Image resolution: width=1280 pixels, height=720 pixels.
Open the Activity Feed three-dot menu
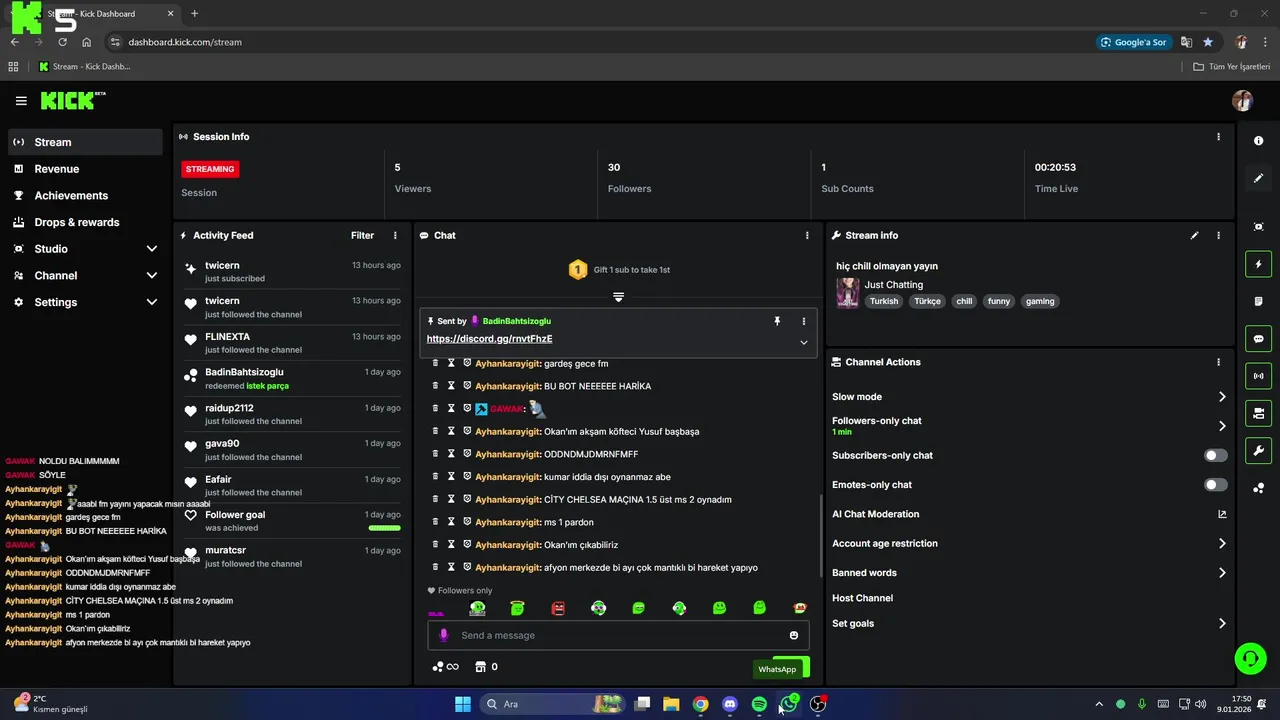[395, 236]
